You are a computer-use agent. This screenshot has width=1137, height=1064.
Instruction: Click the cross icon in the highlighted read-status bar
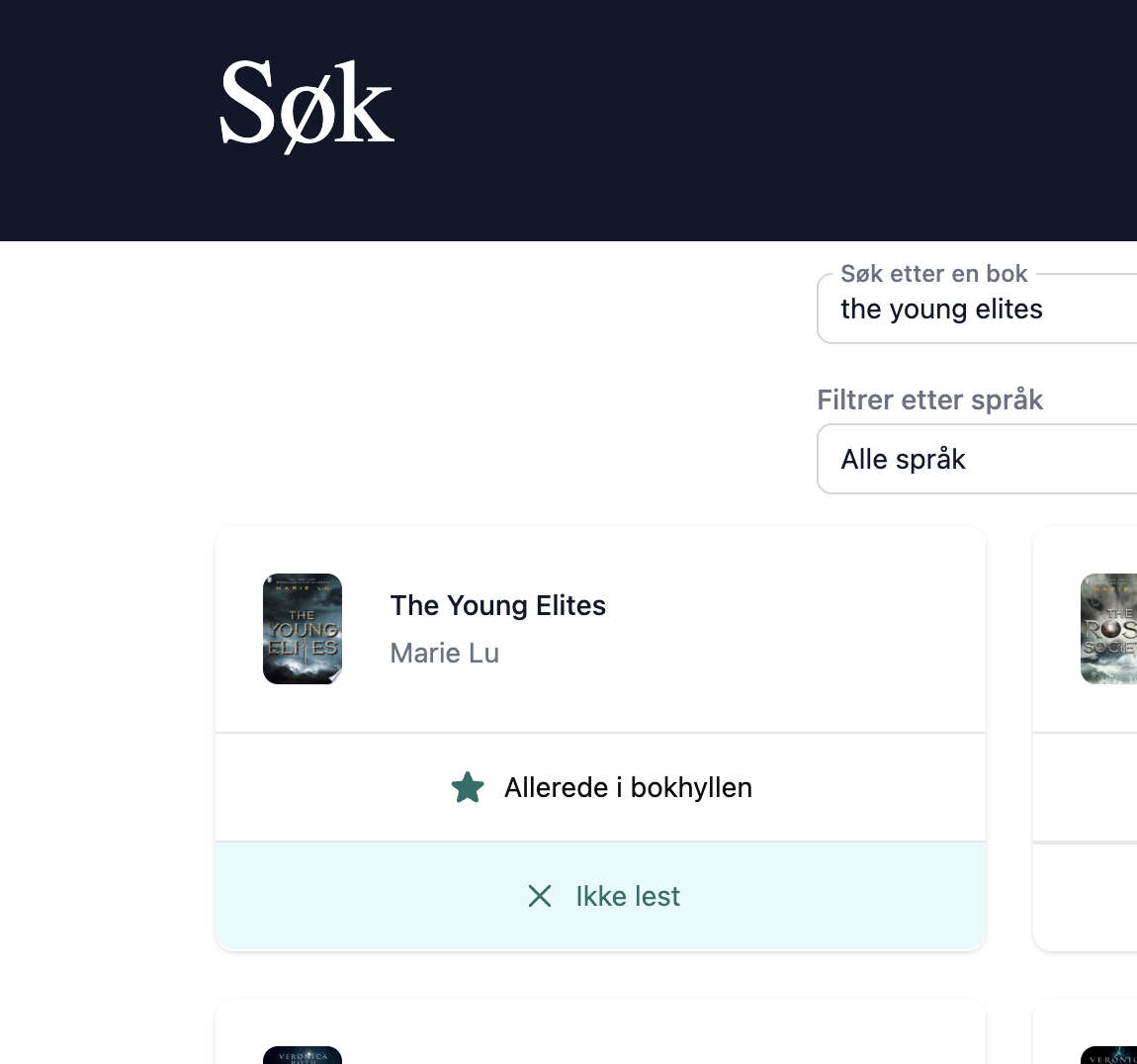click(540, 896)
